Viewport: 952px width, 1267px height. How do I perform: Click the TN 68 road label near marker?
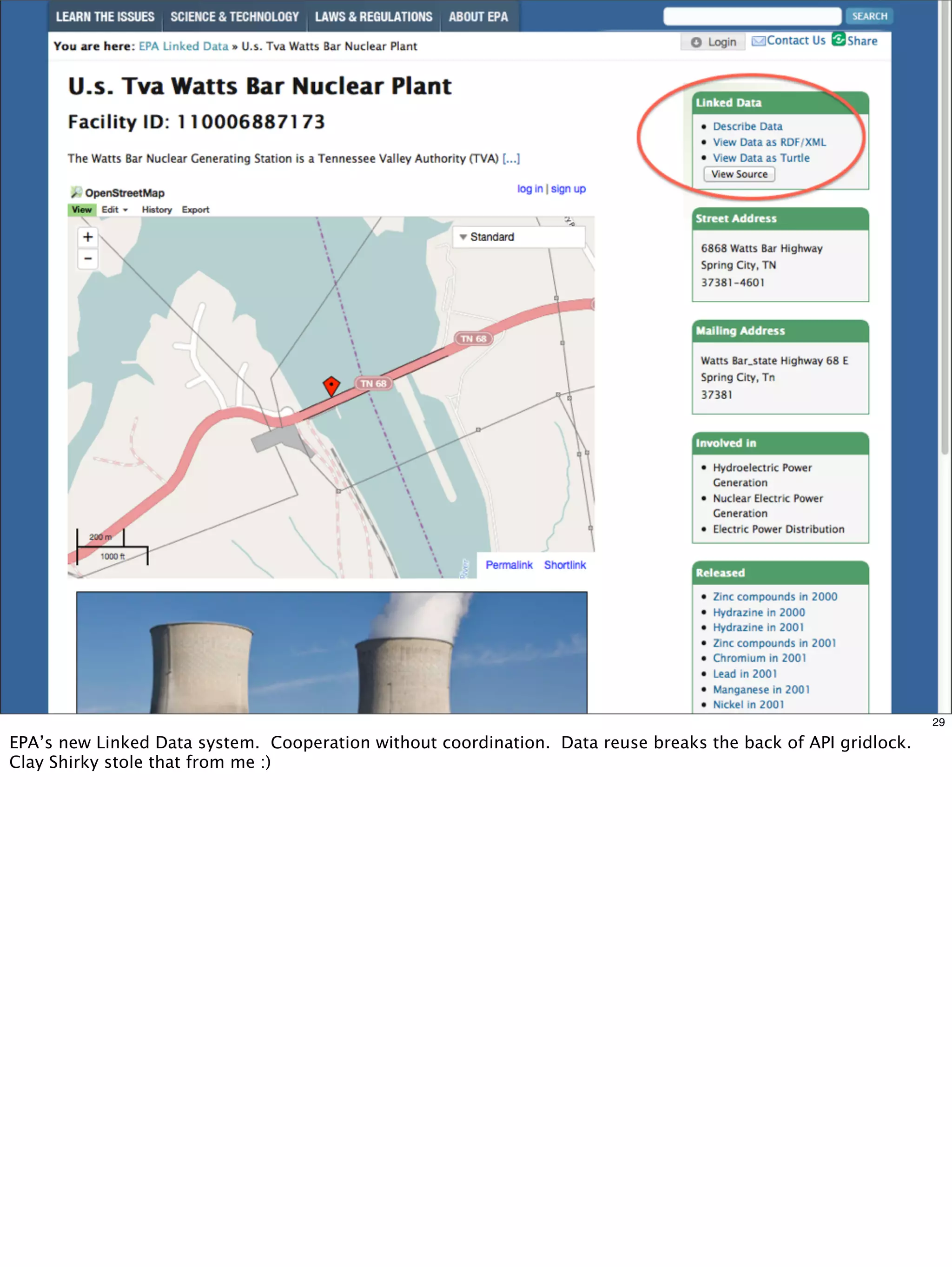(x=373, y=383)
